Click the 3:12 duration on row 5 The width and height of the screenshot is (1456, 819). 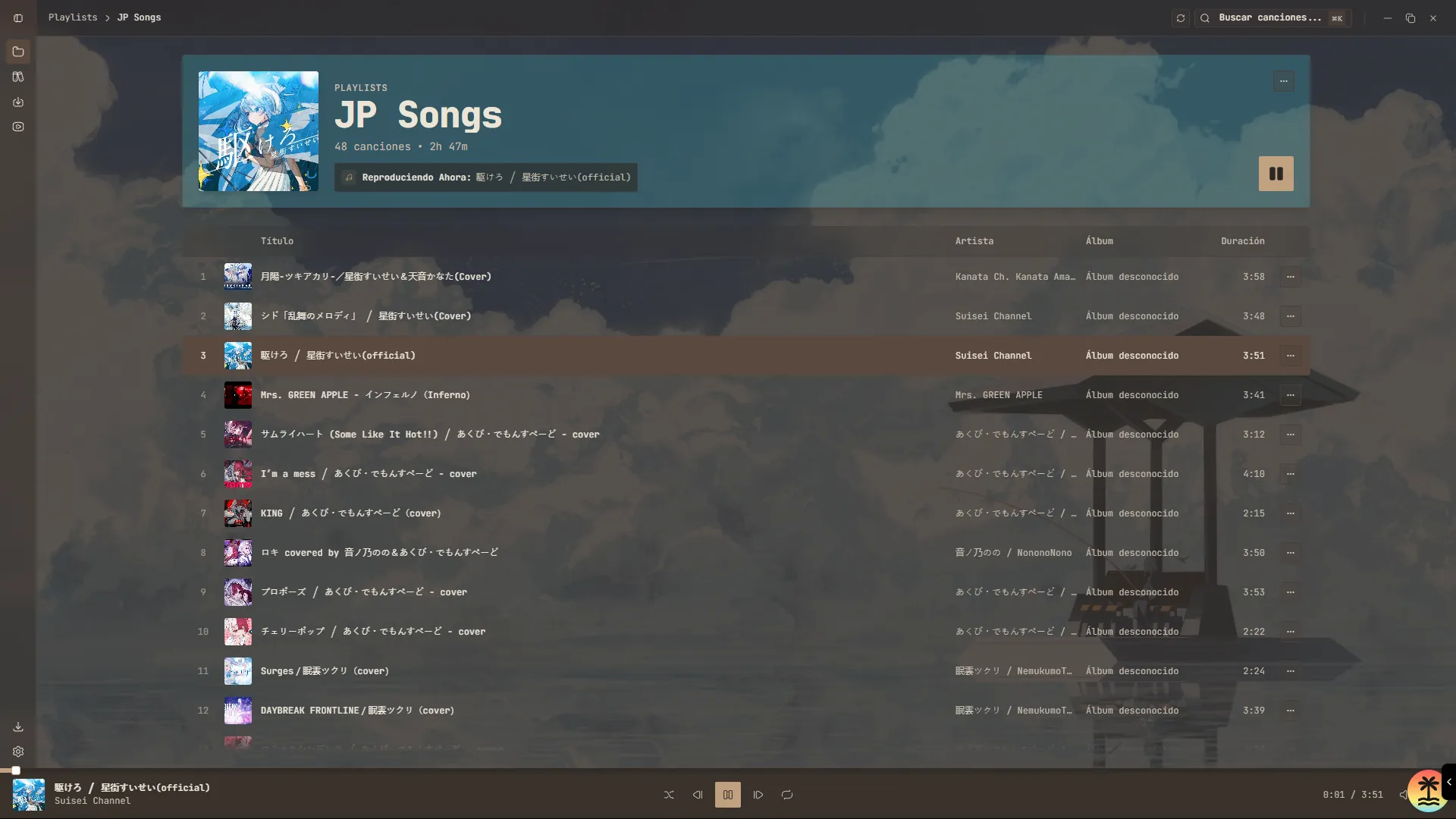click(1254, 435)
